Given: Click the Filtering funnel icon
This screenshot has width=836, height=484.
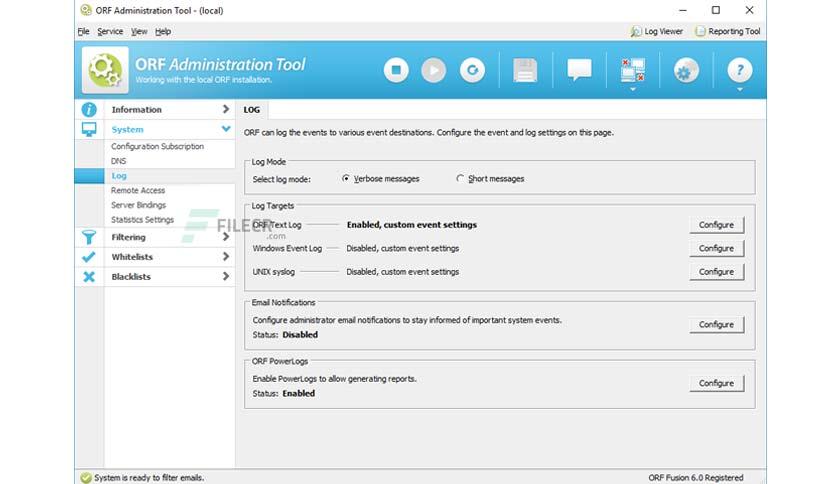Looking at the screenshot, I should (x=89, y=237).
